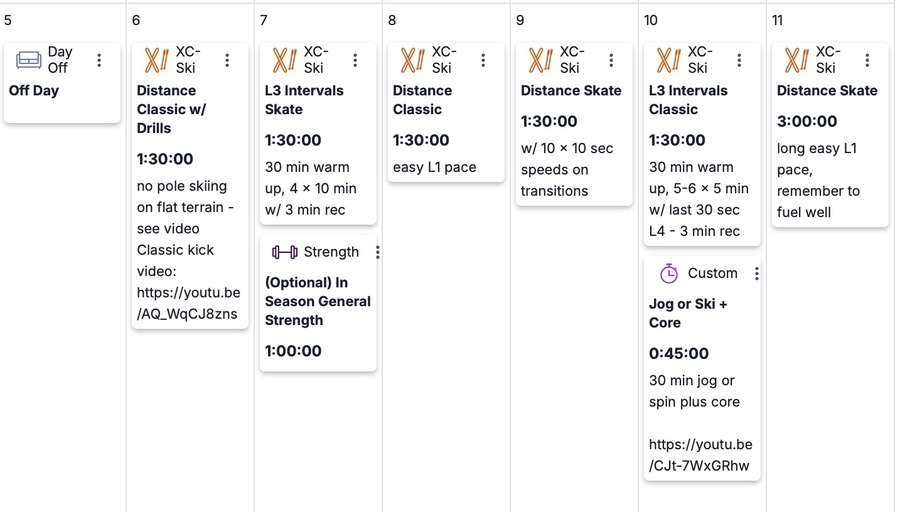Click XC-Ski icon on L3 Intervals Classic
This screenshot has height=512, width=900.
668,60
